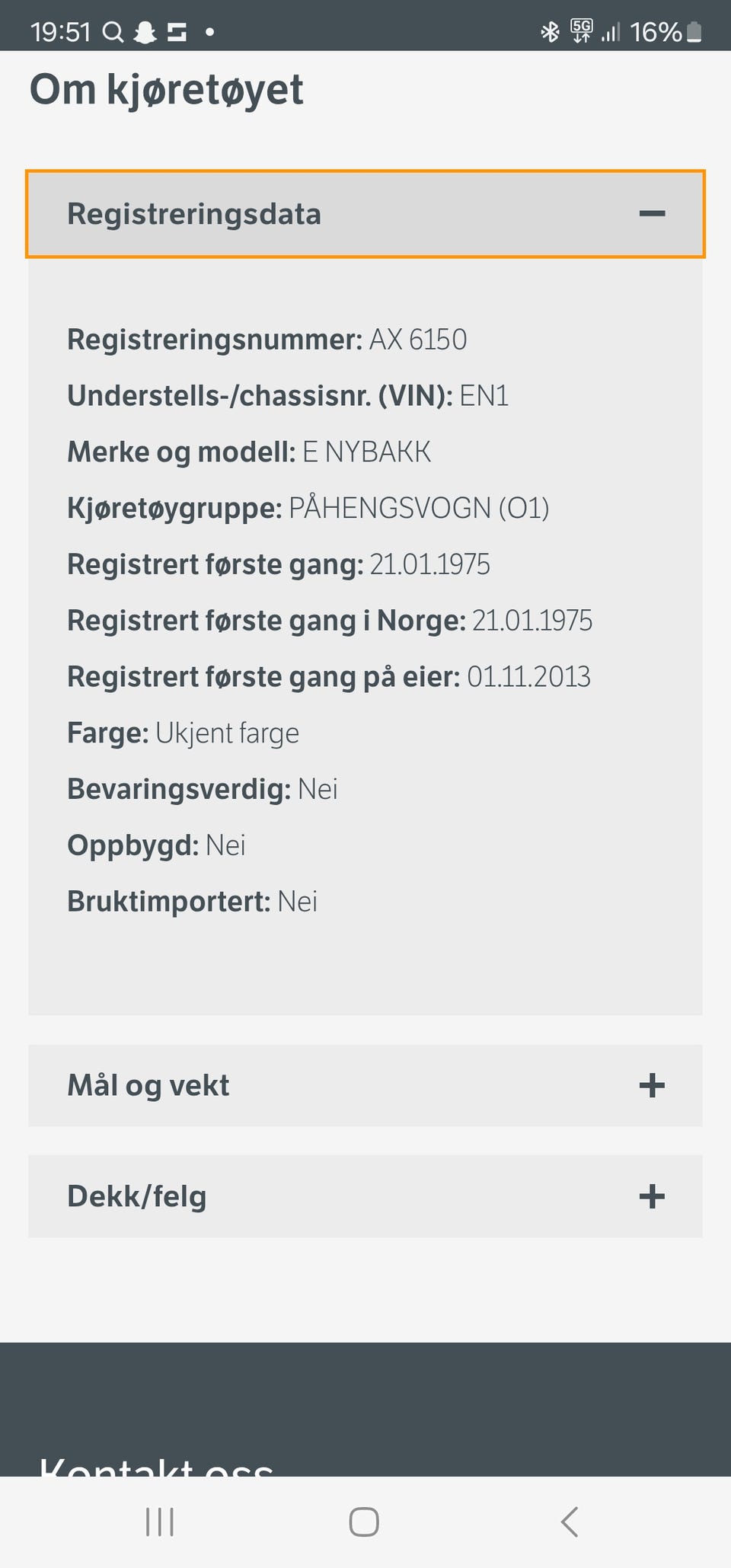Tap the minus icon on Registreringsdata
This screenshot has height=1568, width=731.
point(652,214)
